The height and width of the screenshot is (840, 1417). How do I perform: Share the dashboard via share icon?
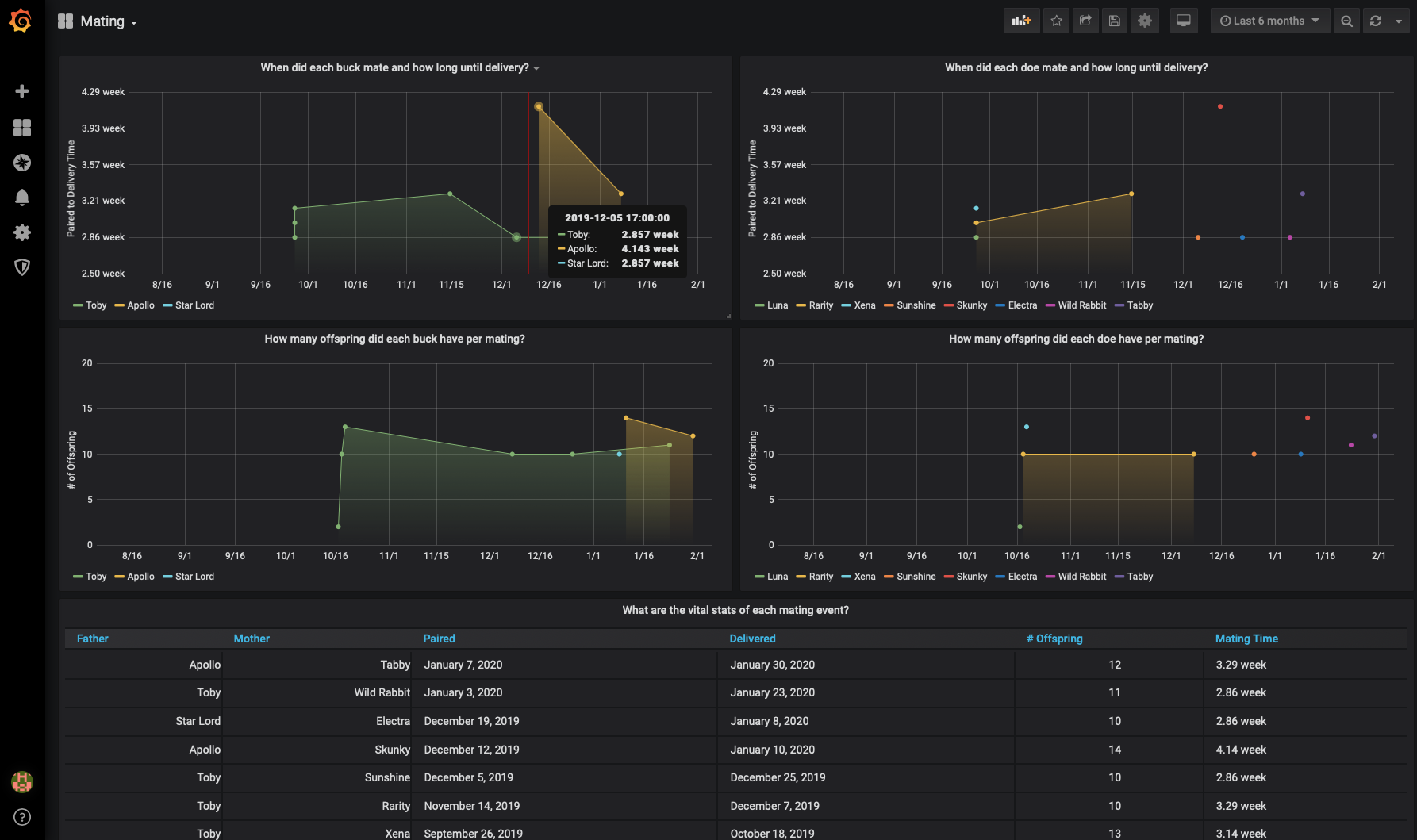(1085, 21)
